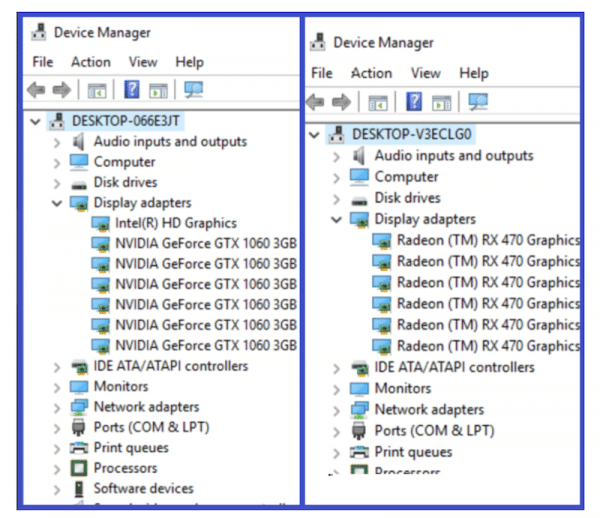Screen dimensions: 600x518
Task: Click Disk drives icon in right window
Action: click(x=359, y=200)
